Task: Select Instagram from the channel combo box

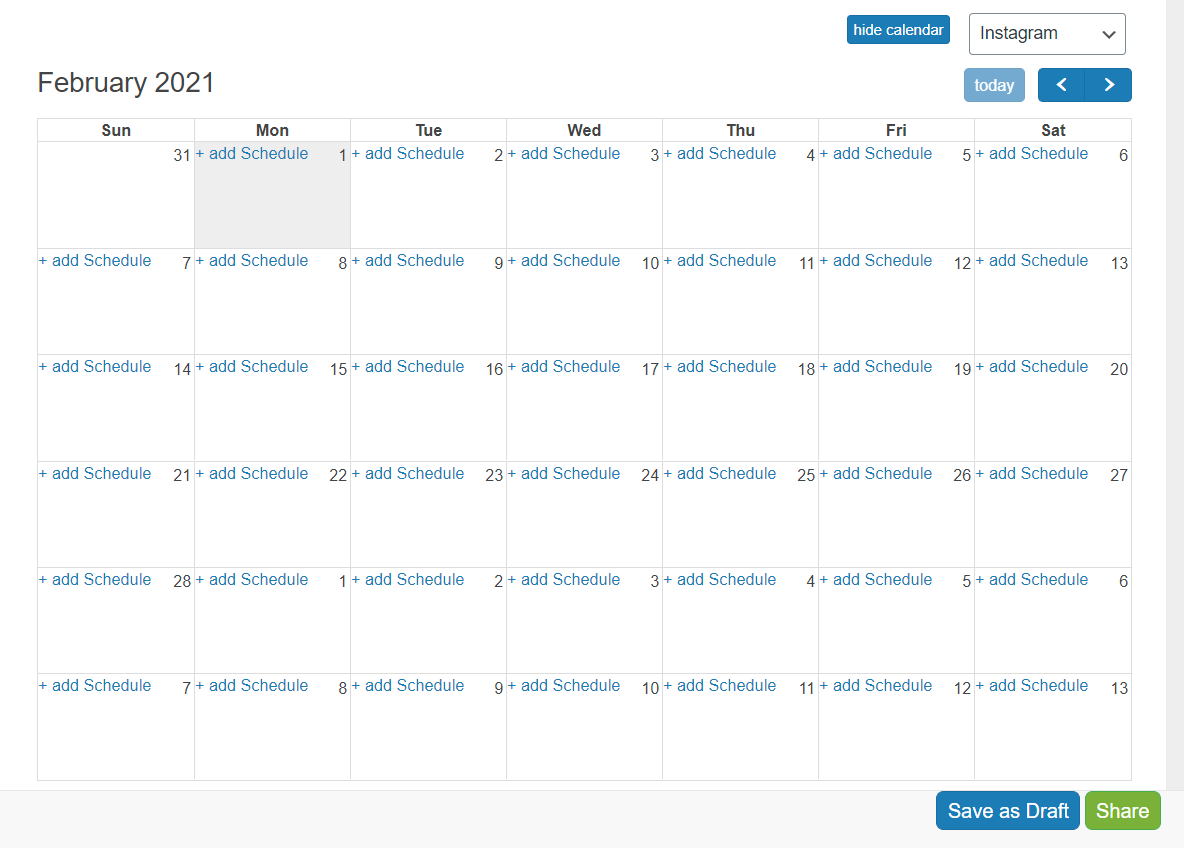Action: click(1046, 33)
